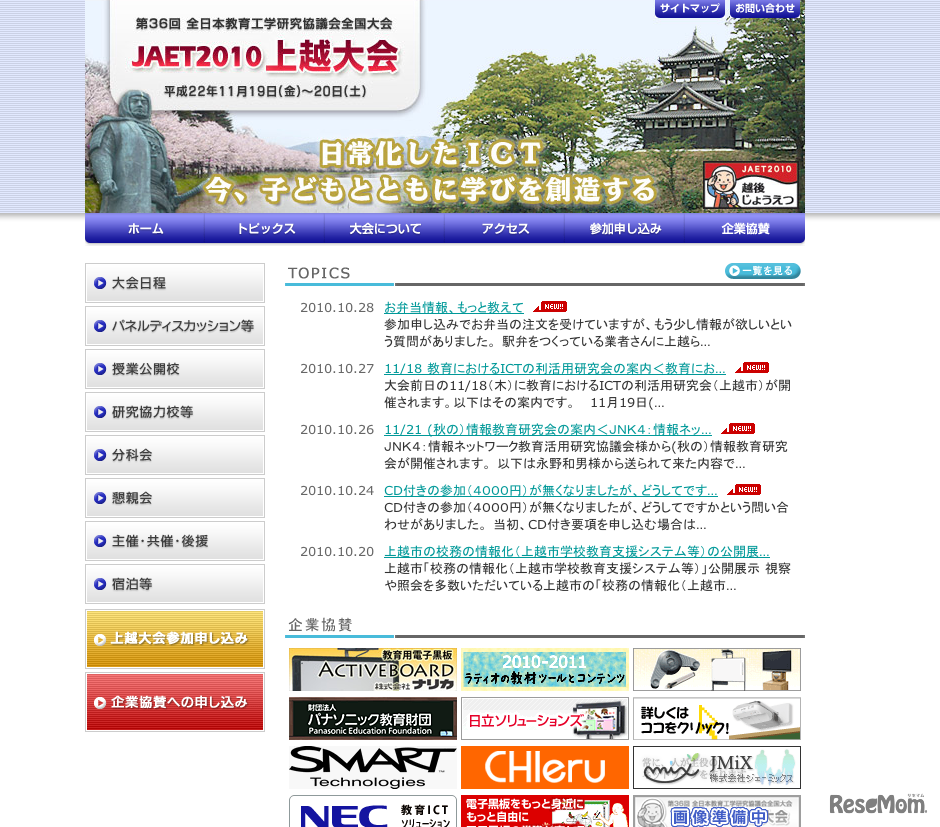
Task: Open the ホーム navigation tab
Action: [145, 229]
